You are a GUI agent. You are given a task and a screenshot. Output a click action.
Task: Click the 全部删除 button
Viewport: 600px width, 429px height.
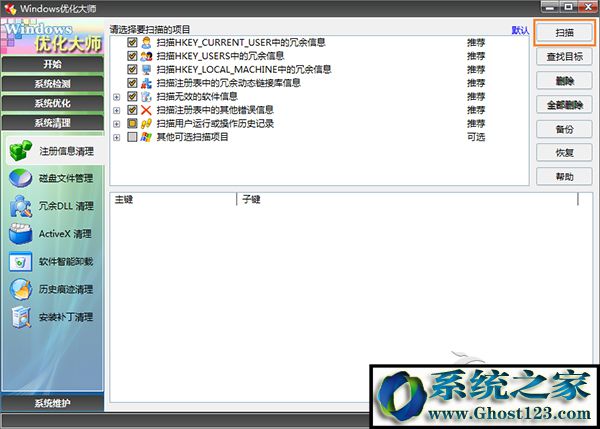click(564, 105)
